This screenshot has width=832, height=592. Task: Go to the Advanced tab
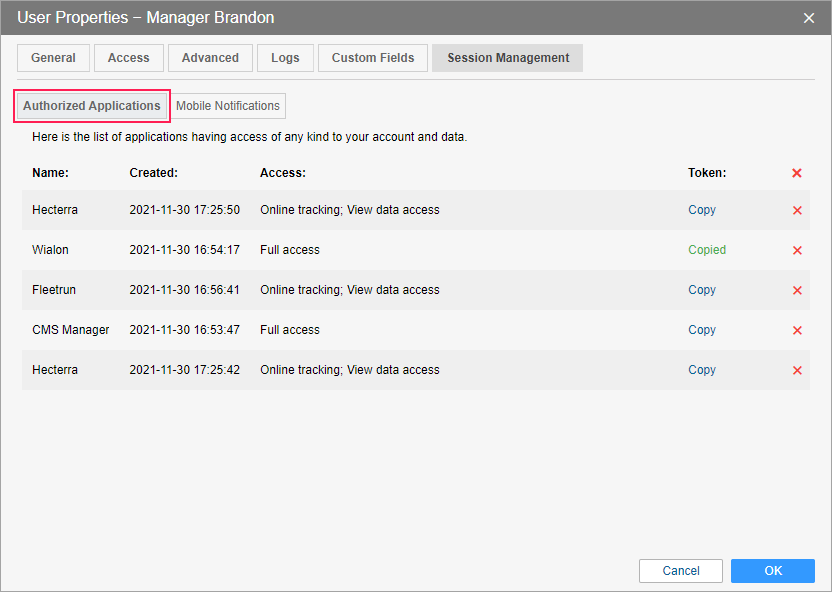[x=210, y=58]
